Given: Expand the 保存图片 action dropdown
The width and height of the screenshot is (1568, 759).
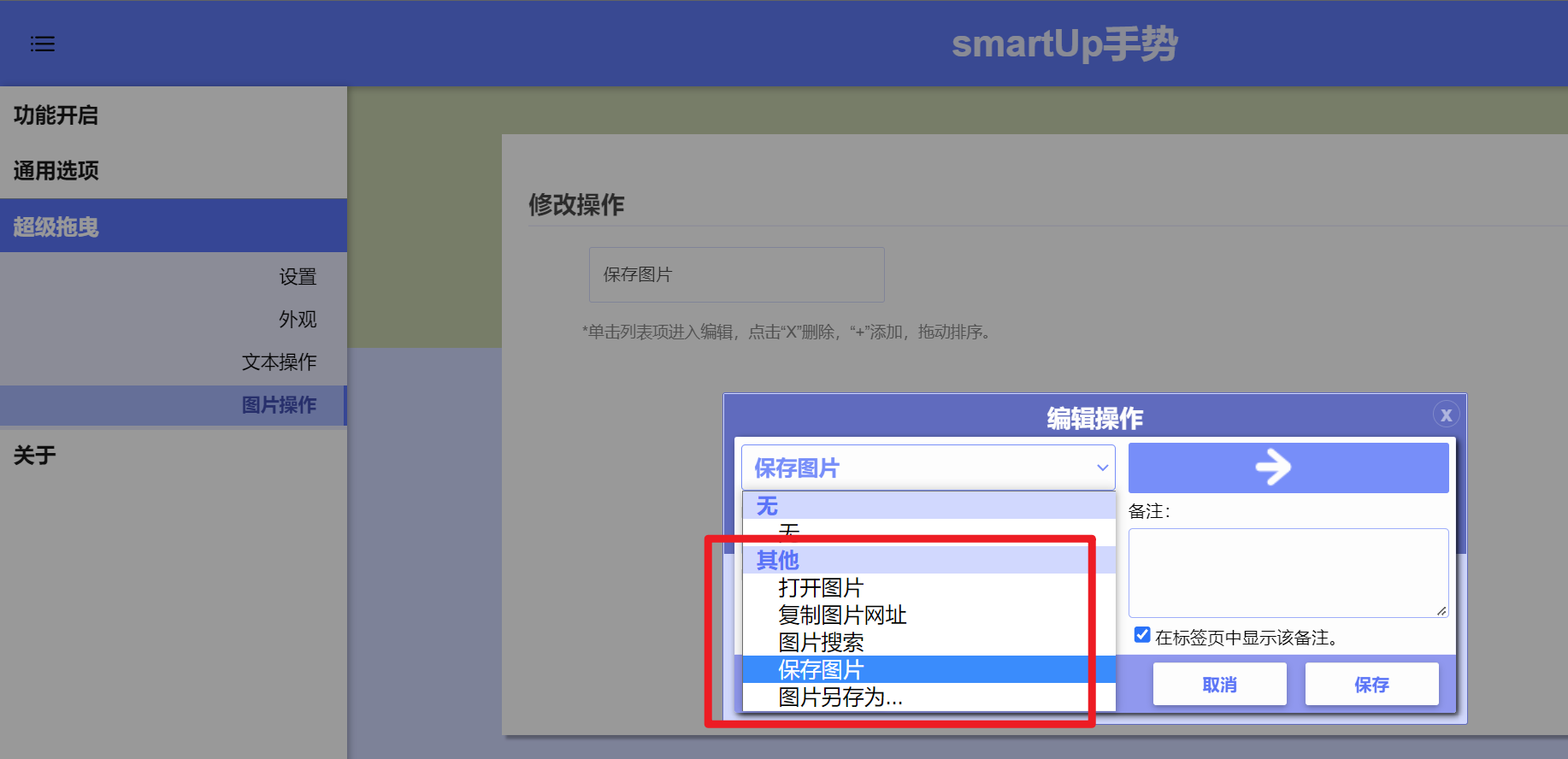Looking at the screenshot, I should tap(928, 468).
